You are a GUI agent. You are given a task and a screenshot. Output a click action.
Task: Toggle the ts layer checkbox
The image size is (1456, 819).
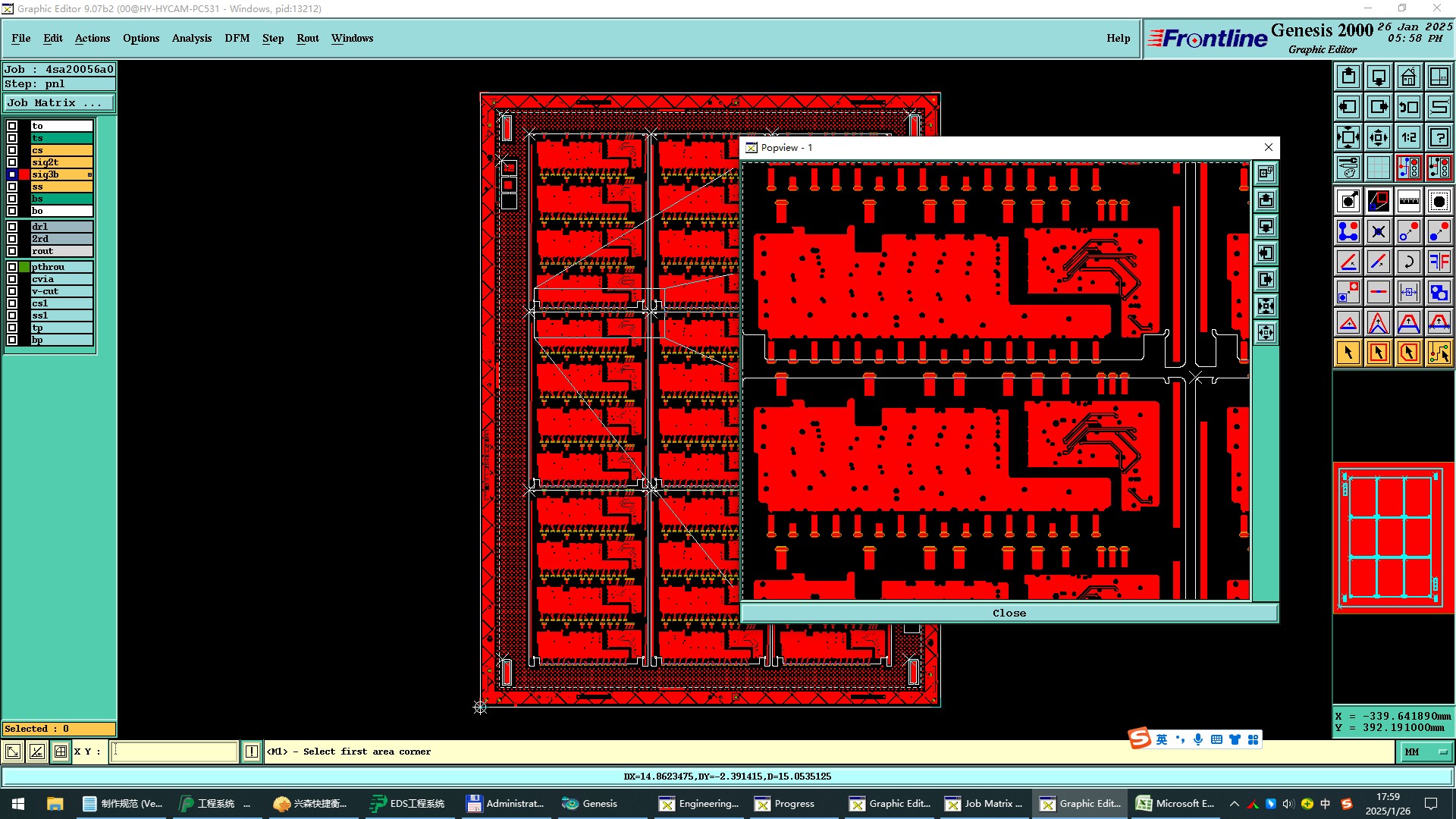12,138
